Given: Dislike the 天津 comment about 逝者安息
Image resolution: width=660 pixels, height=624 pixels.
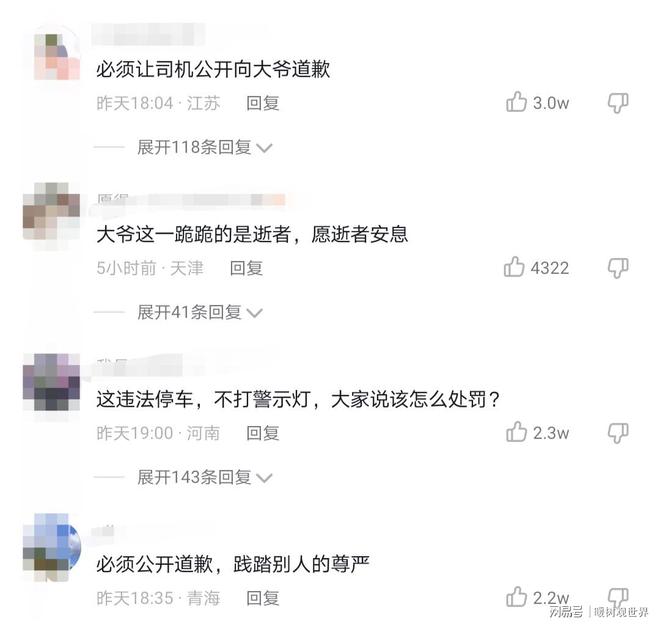Looking at the screenshot, I should pyautogui.click(x=617, y=268).
